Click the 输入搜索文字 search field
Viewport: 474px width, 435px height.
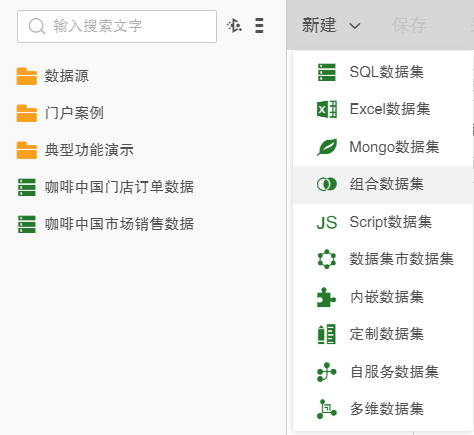pos(117,26)
